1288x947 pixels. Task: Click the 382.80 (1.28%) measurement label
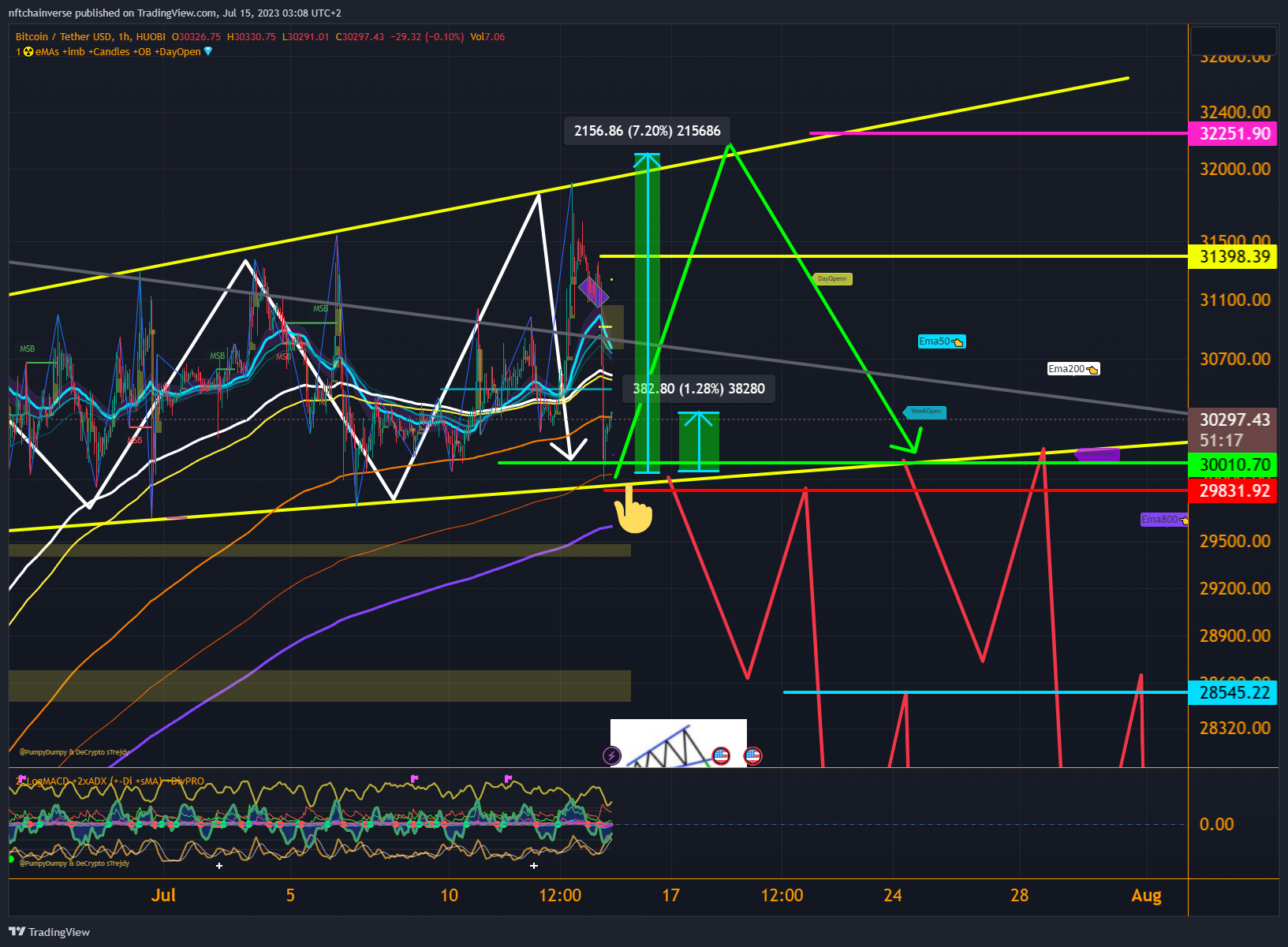coord(699,388)
